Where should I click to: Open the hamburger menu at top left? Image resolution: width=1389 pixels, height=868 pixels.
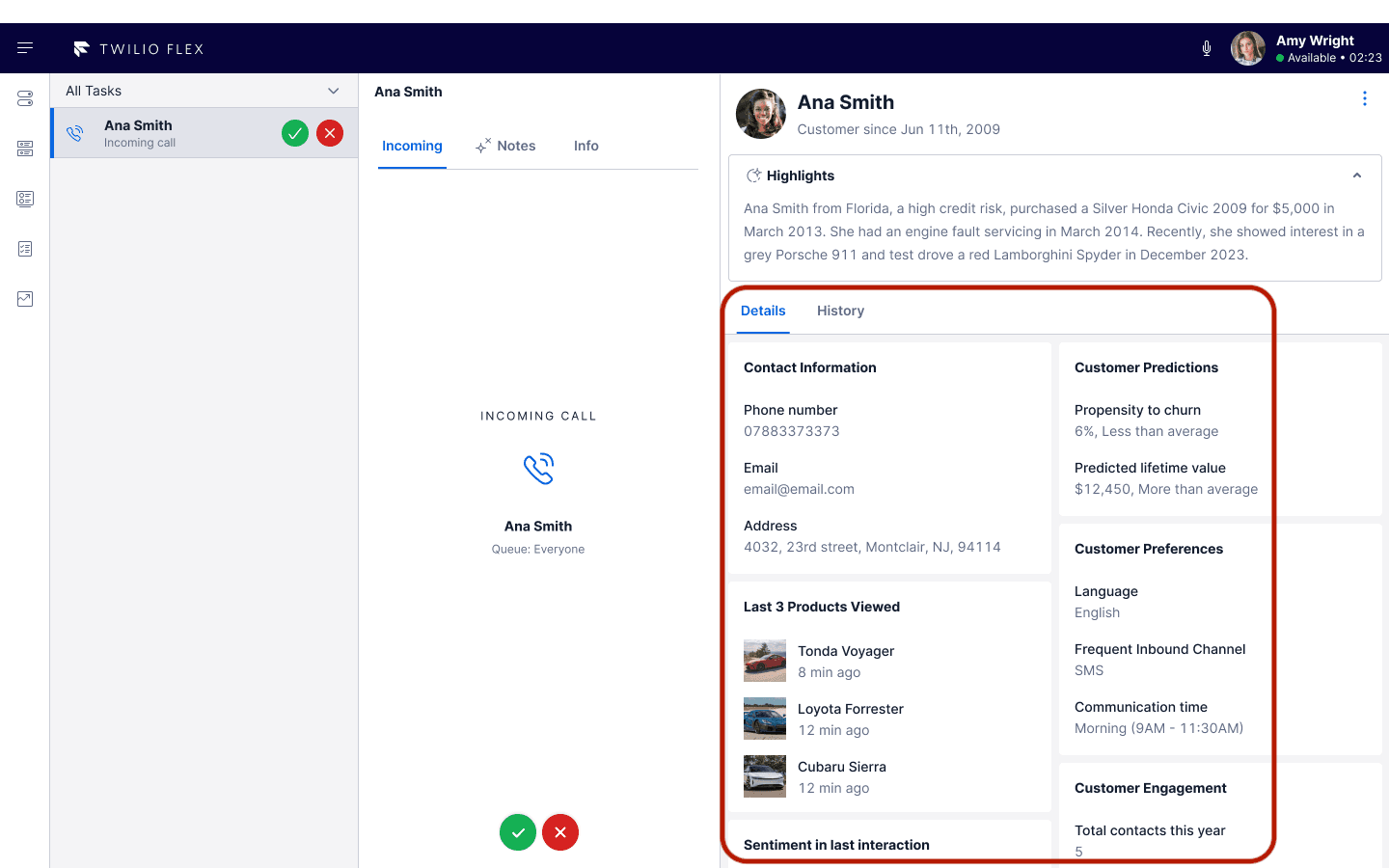pos(24,47)
